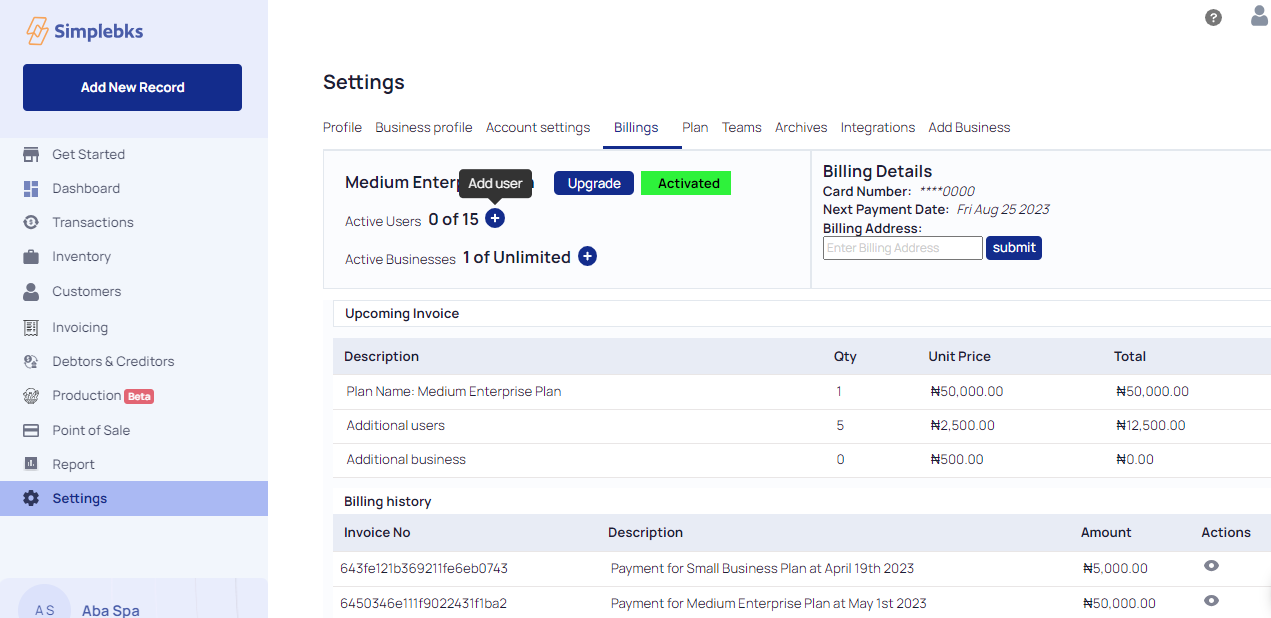Click the help question mark icon
This screenshot has height=618, width=1271.
click(1213, 17)
